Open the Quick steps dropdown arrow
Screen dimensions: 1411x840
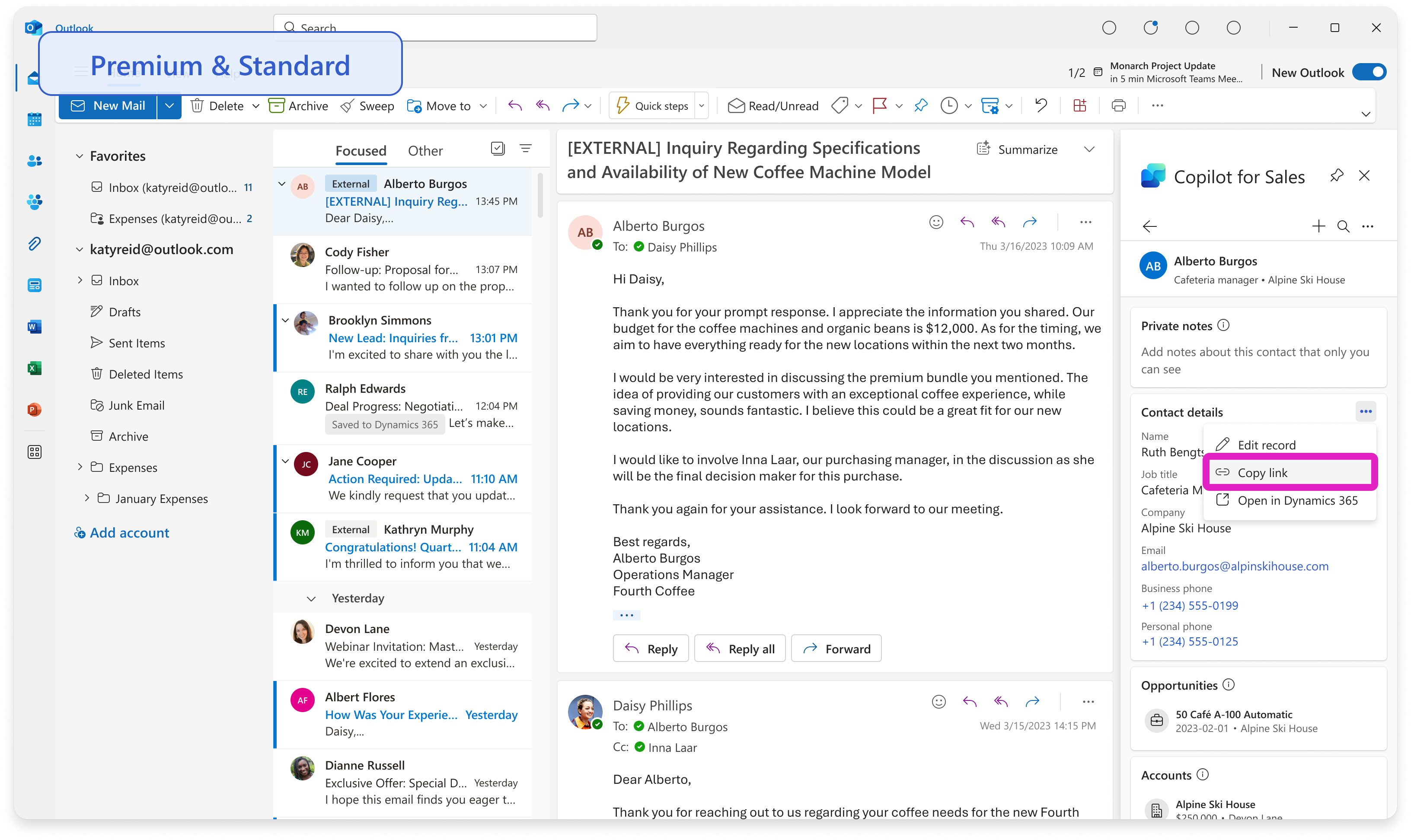coord(702,106)
